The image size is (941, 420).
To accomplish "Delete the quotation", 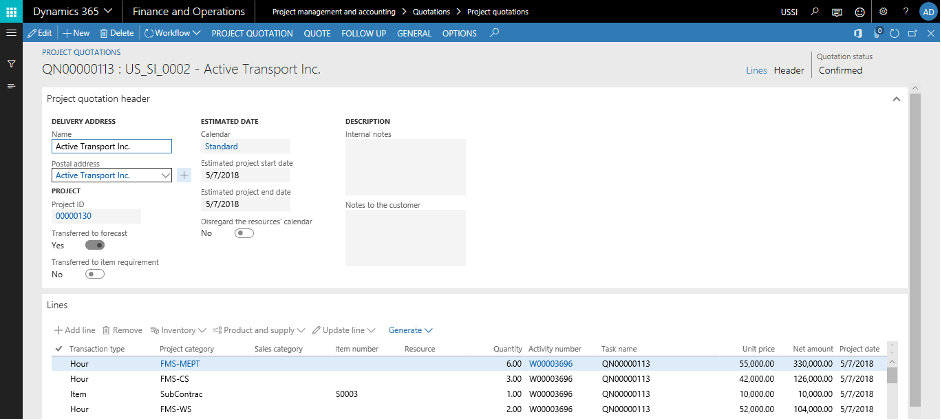I will click(116, 34).
